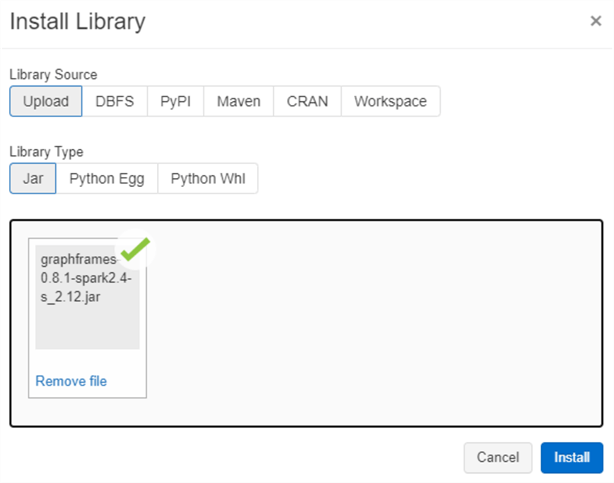Select Jar library type
This screenshot has height=483, width=614.
33,179
